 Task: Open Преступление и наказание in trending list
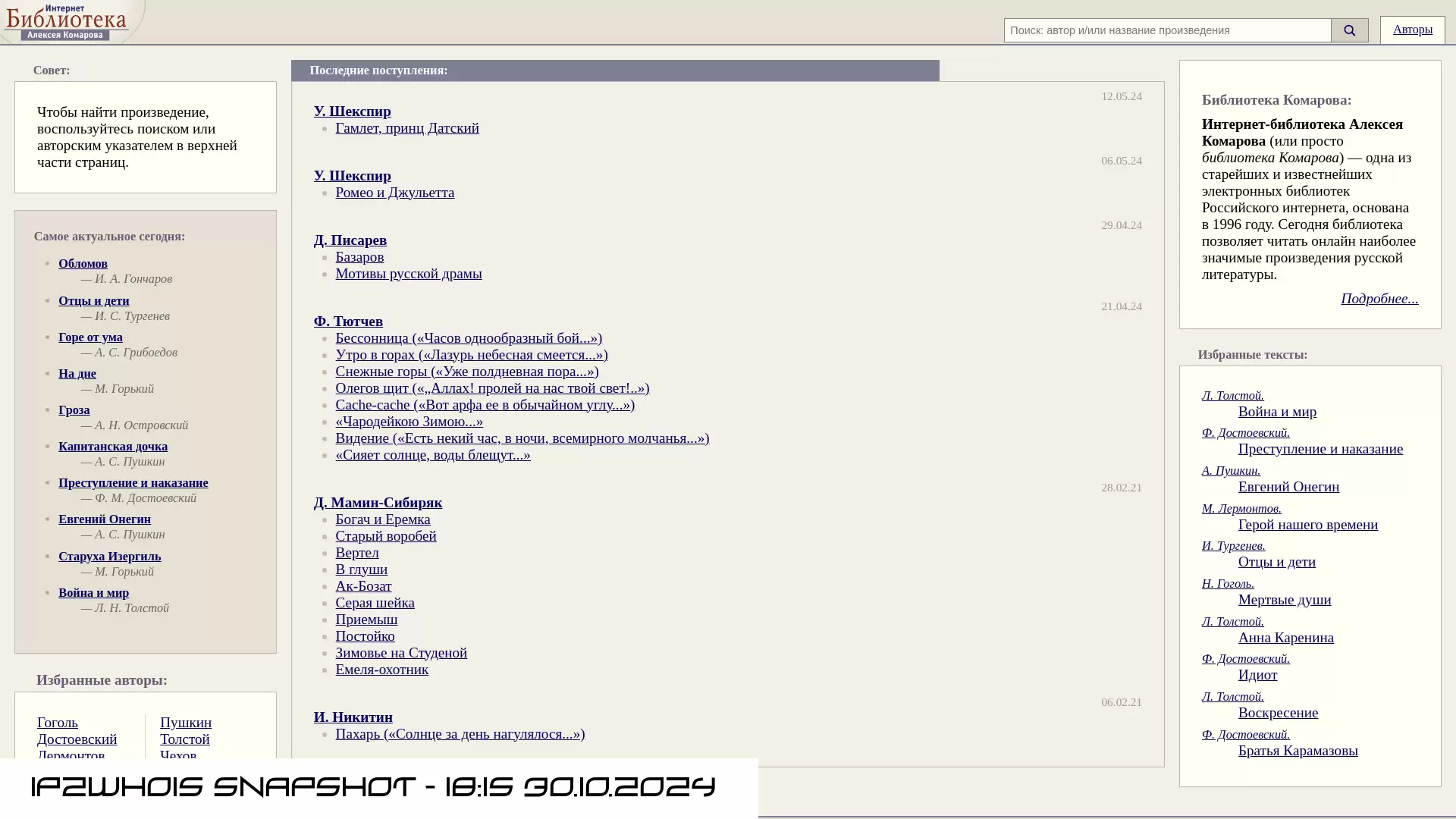tap(133, 483)
